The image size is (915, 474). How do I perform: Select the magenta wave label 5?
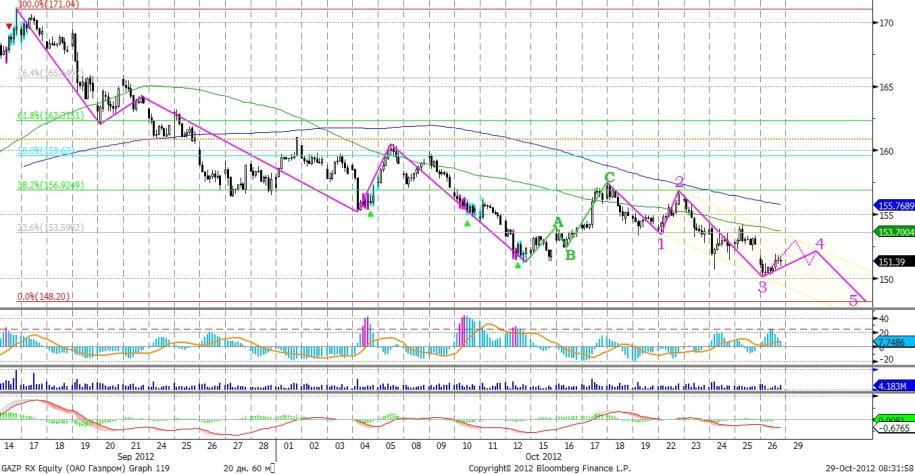pos(853,299)
